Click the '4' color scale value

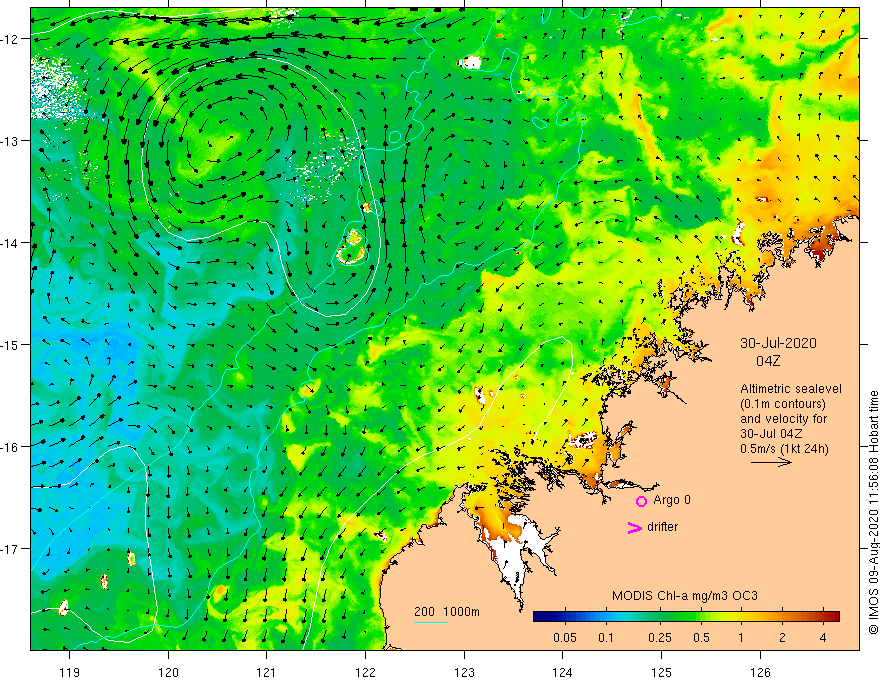coord(823,638)
